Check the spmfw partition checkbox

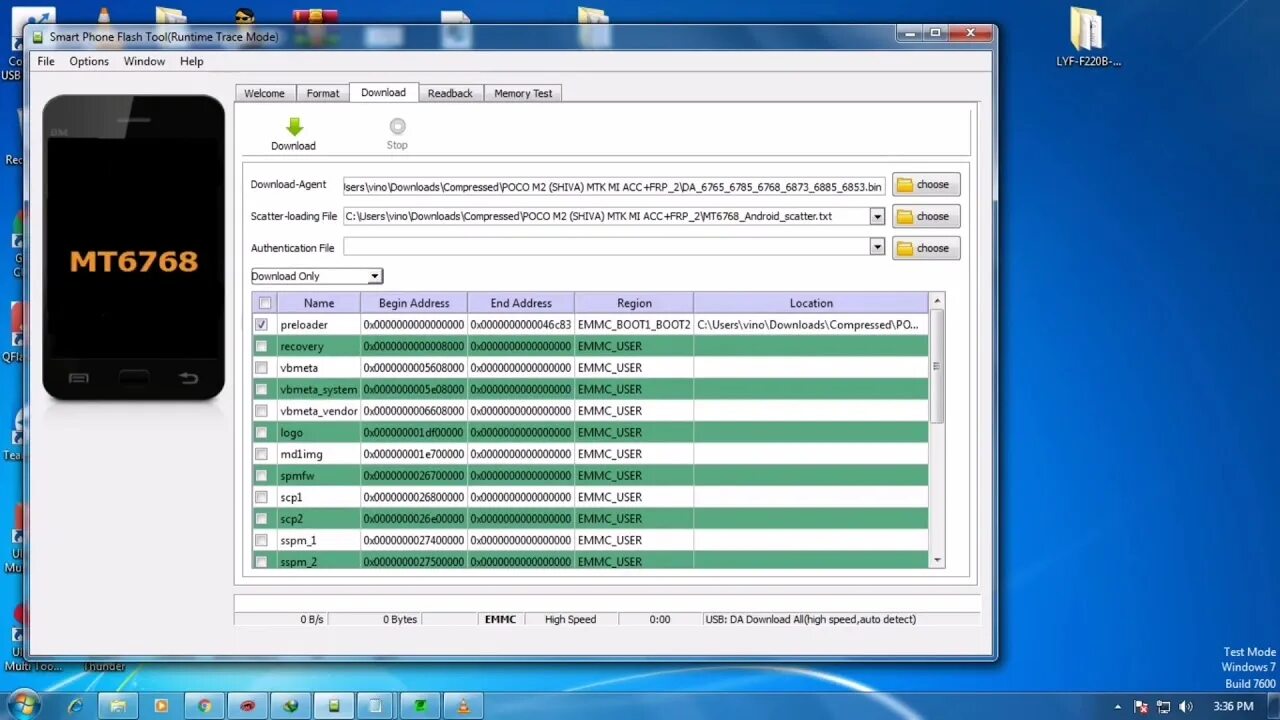click(262, 476)
